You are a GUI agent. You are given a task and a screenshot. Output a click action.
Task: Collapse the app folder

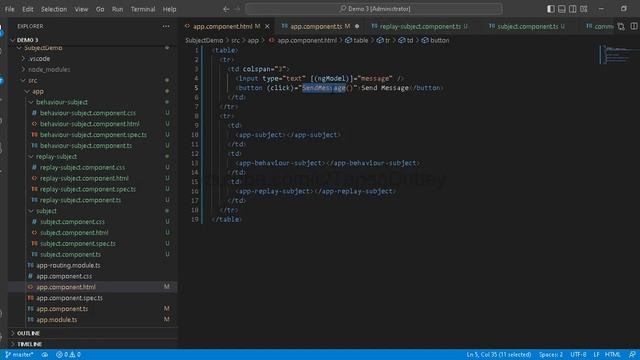click(38, 91)
